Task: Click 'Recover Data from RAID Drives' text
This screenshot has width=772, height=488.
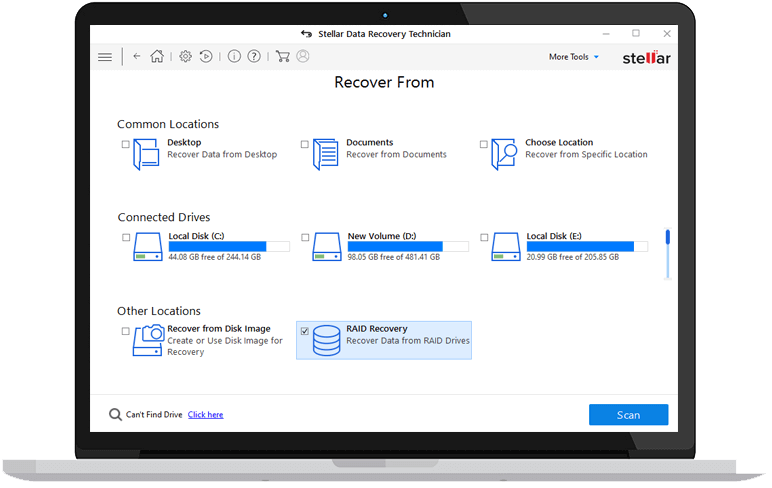Action: click(408, 341)
